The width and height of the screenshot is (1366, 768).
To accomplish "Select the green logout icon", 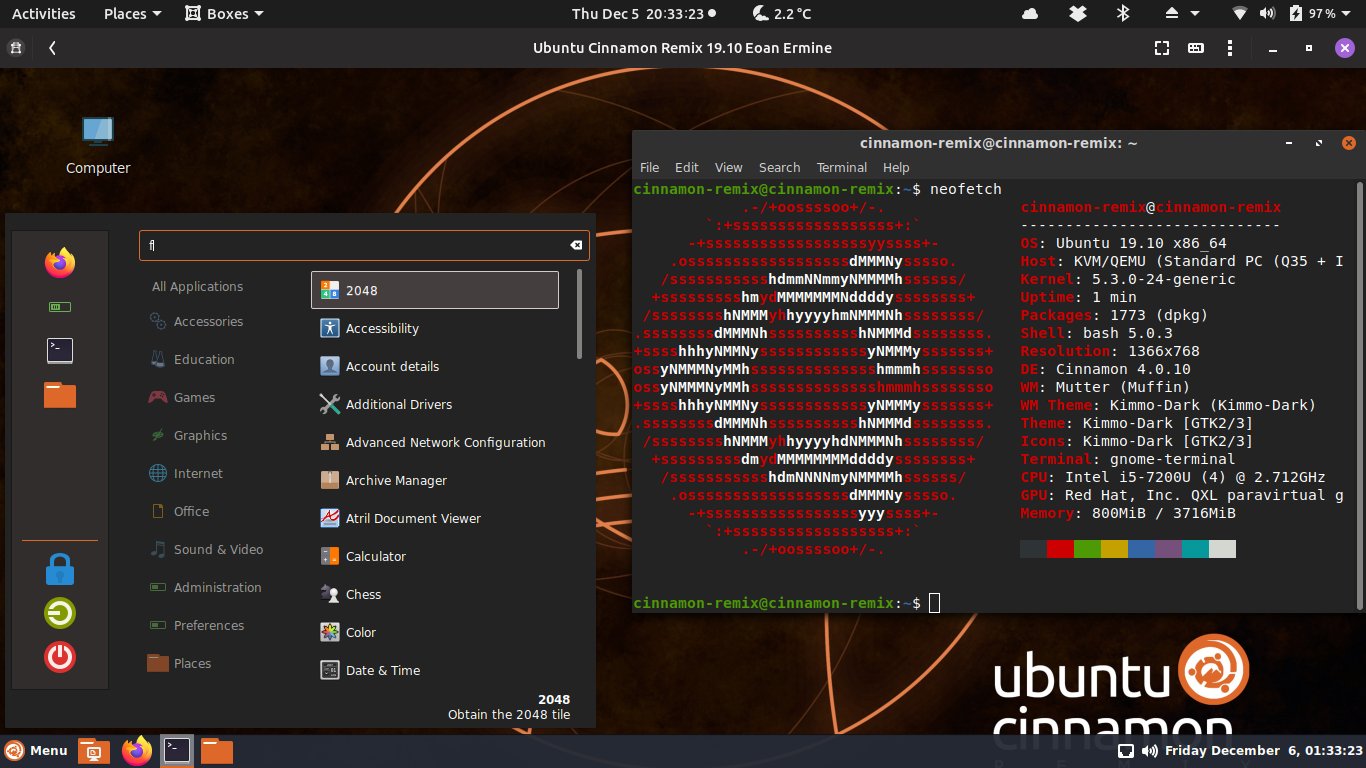I will (x=59, y=613).
